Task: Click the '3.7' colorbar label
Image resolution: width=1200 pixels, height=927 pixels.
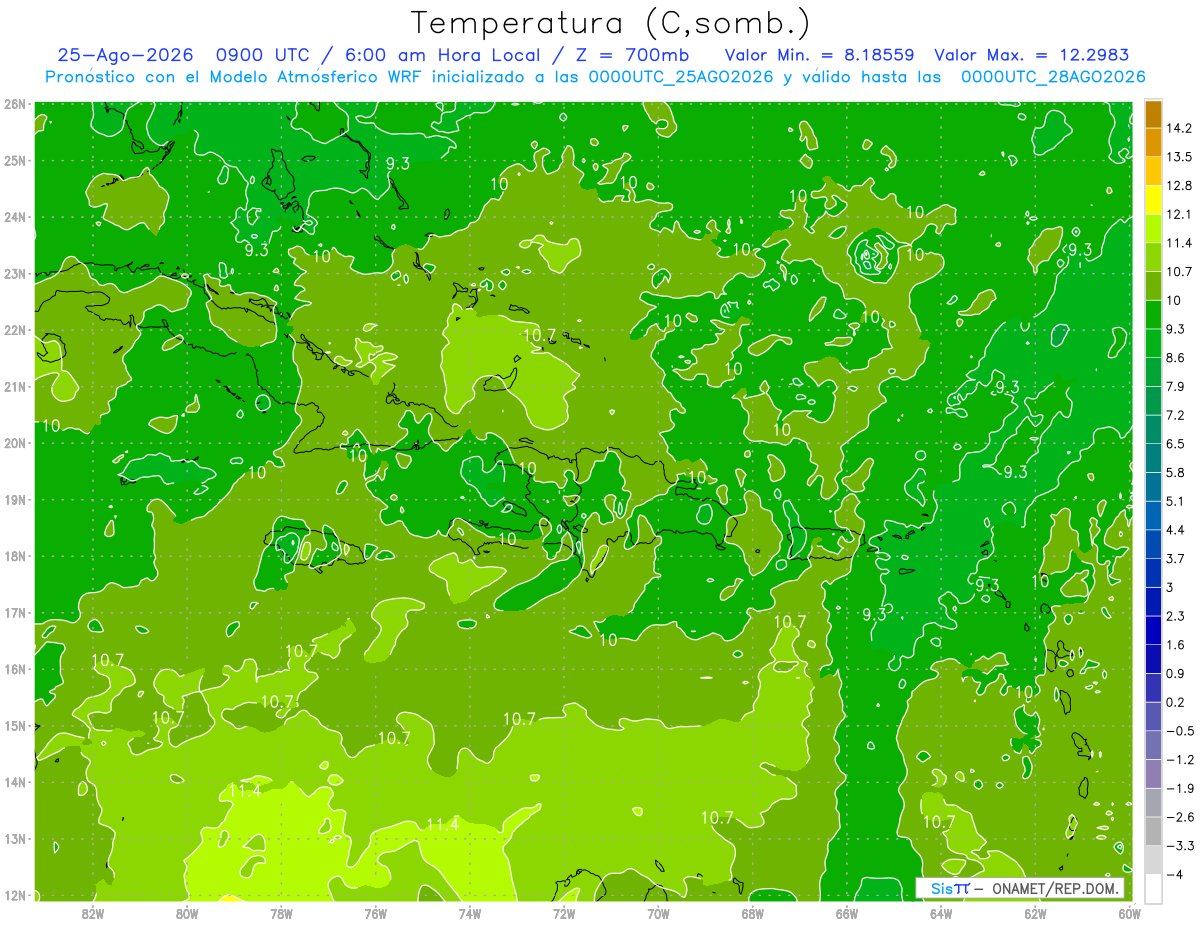Action: point(1177,558)
